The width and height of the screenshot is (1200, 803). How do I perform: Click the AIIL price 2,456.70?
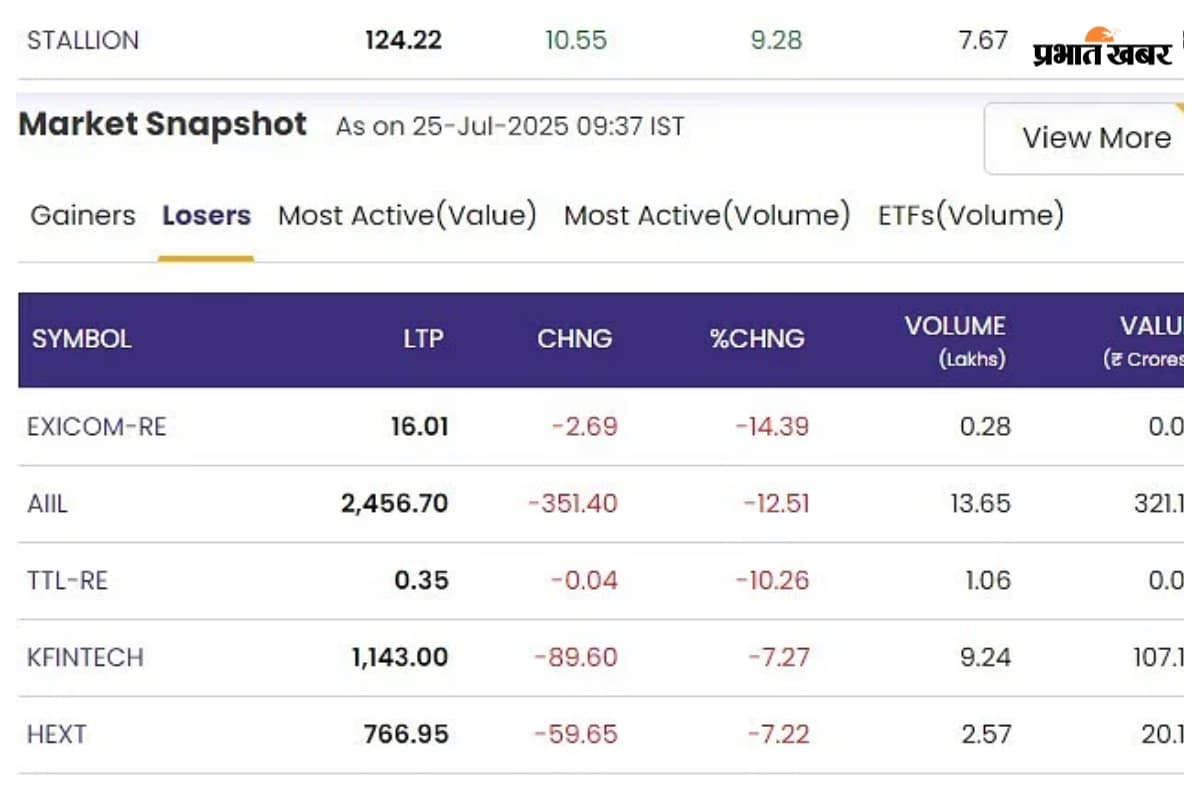pyautogui.click(x=394, y=504)
